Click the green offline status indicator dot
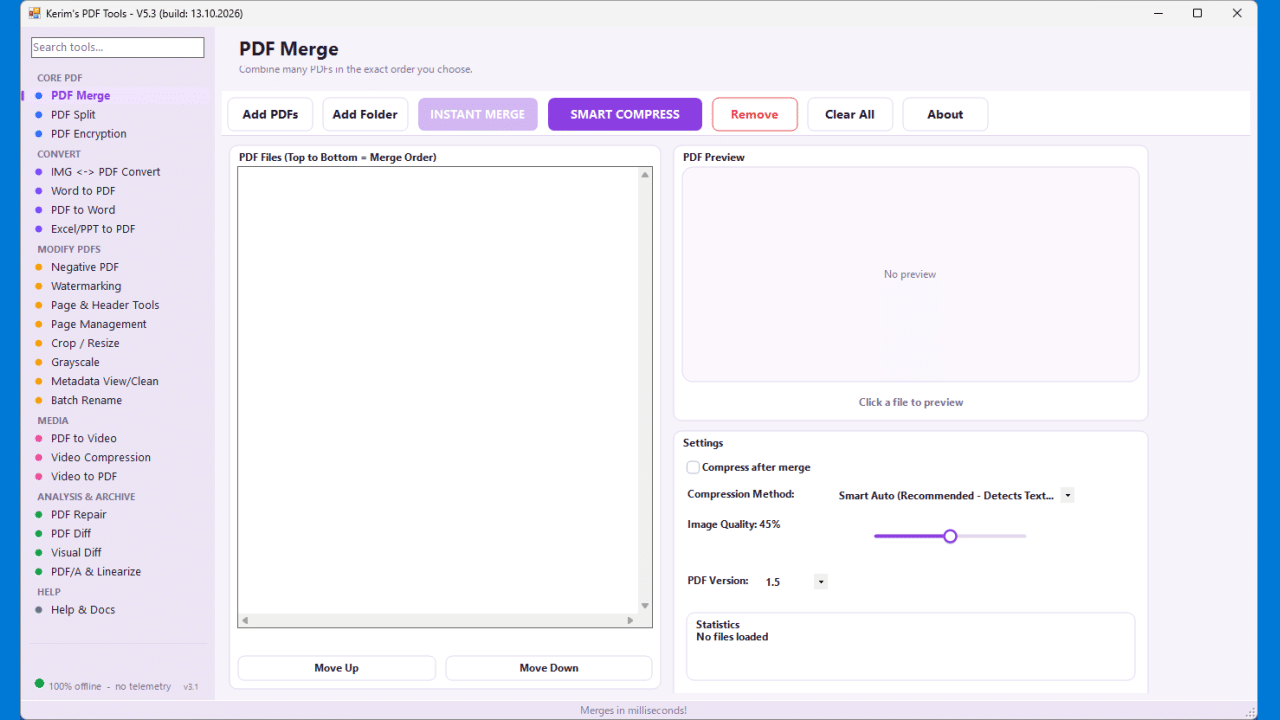 [39, 684]
